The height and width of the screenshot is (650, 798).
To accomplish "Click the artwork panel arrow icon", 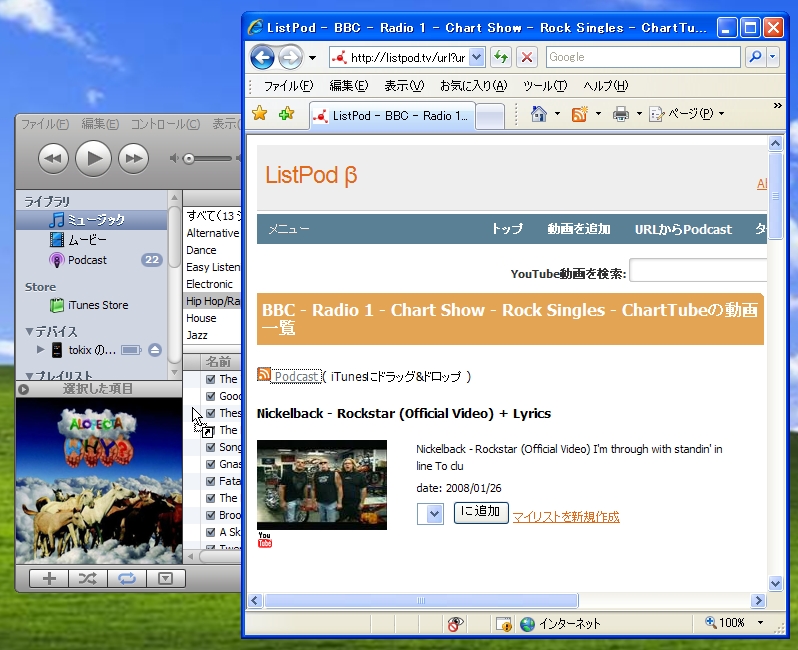I will 23,389.
